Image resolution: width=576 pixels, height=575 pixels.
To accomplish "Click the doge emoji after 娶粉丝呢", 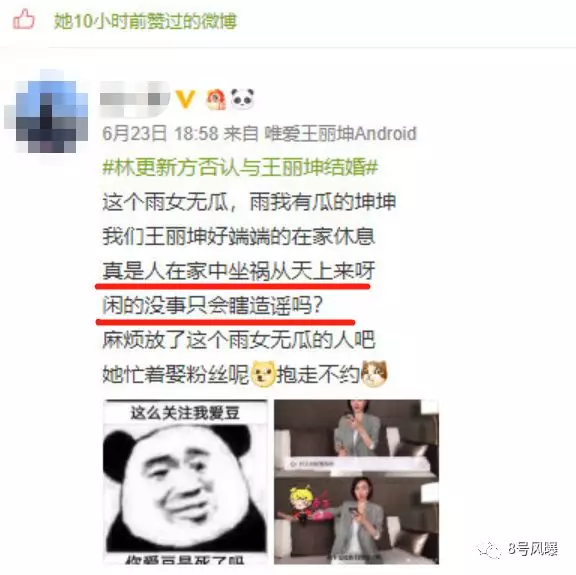I will coord(263,375).
